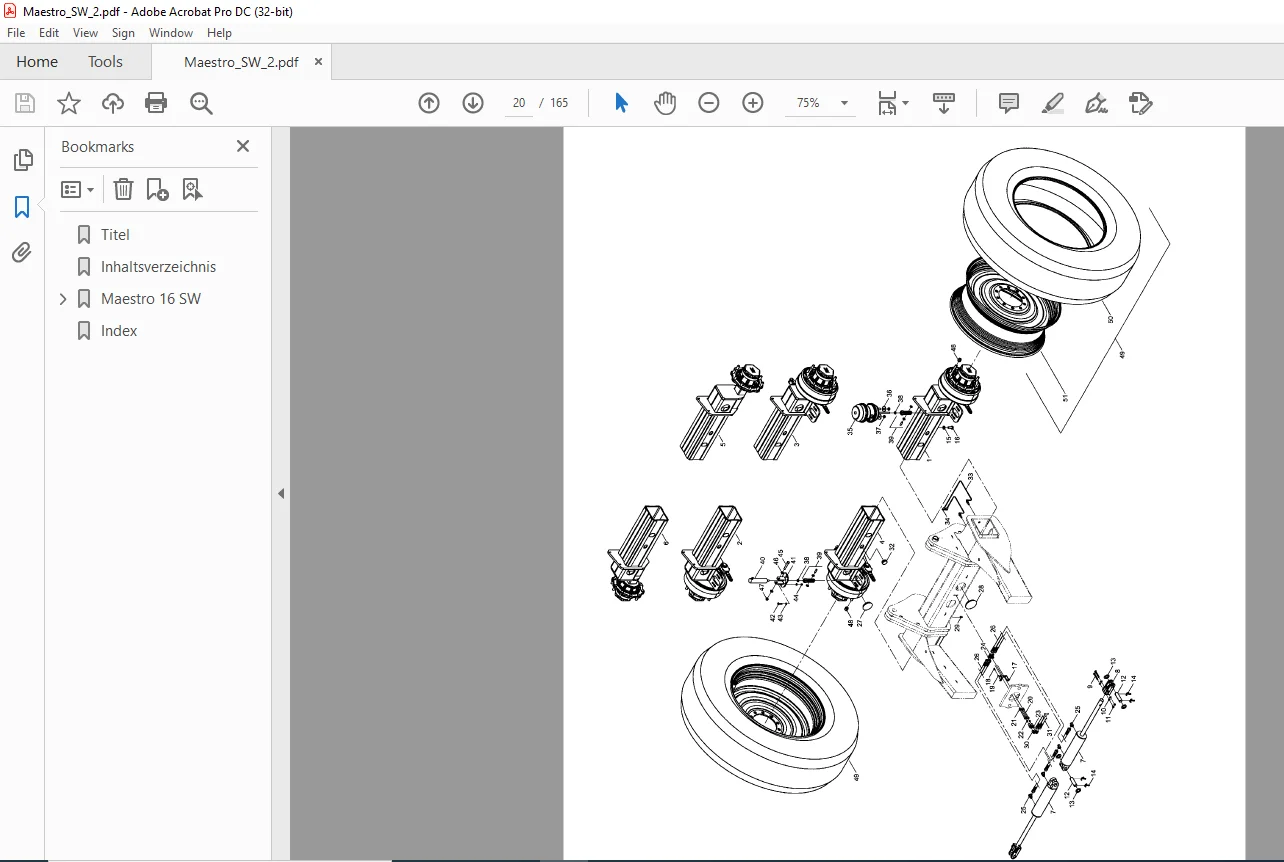Open the Titel bookmark
Image resolution: width=1284 pixels, height=862 pixels.
pos(115,235)
